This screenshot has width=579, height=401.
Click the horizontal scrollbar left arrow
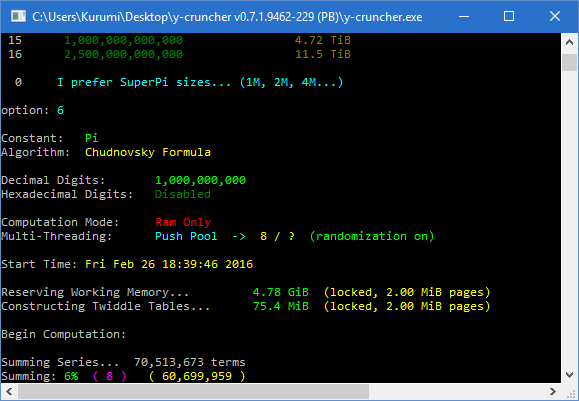9,391
